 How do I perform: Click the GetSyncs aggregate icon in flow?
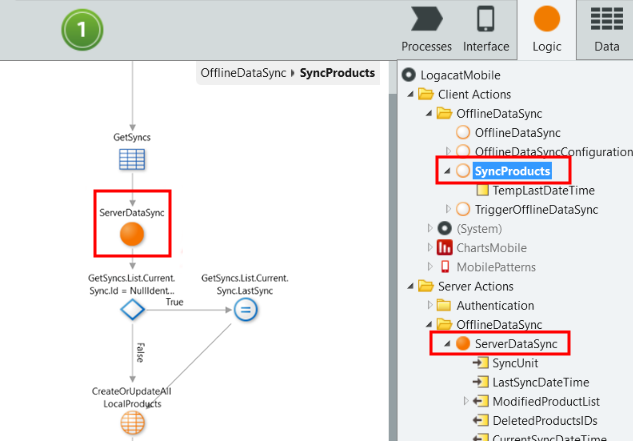click(x=132, y=159)
